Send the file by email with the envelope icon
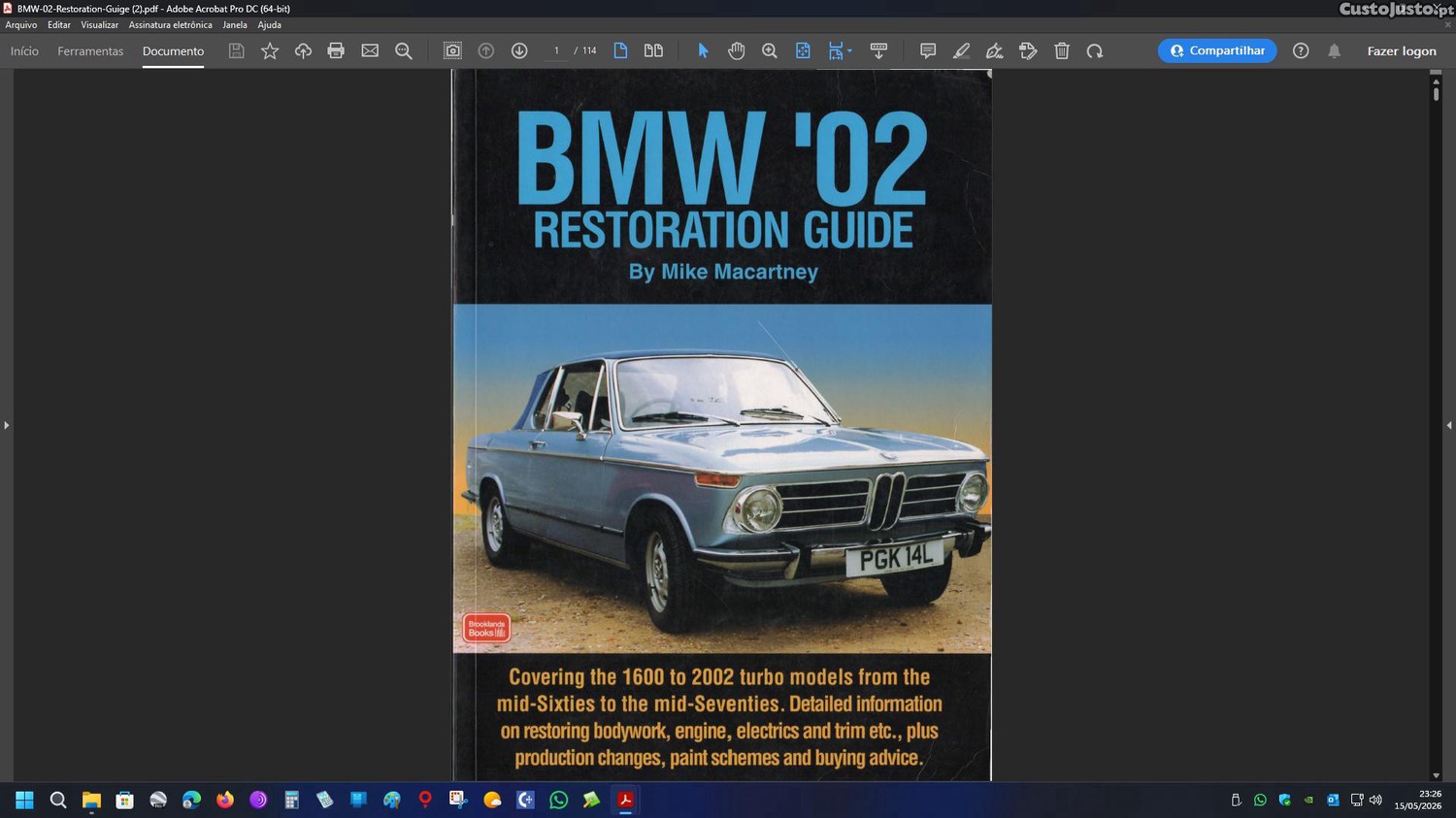Image resolution: width=1456 pixels, height=818 pixels. pyautogui.click(x=370, y=50)
